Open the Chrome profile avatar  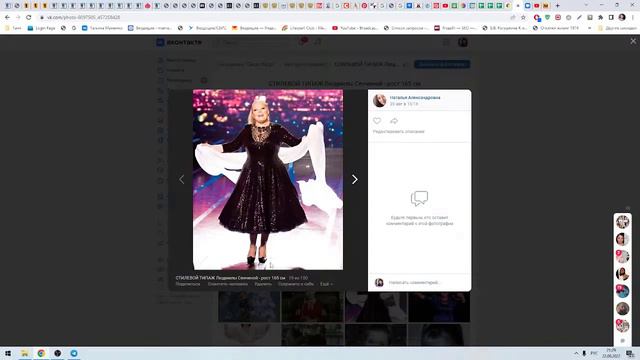622,17
